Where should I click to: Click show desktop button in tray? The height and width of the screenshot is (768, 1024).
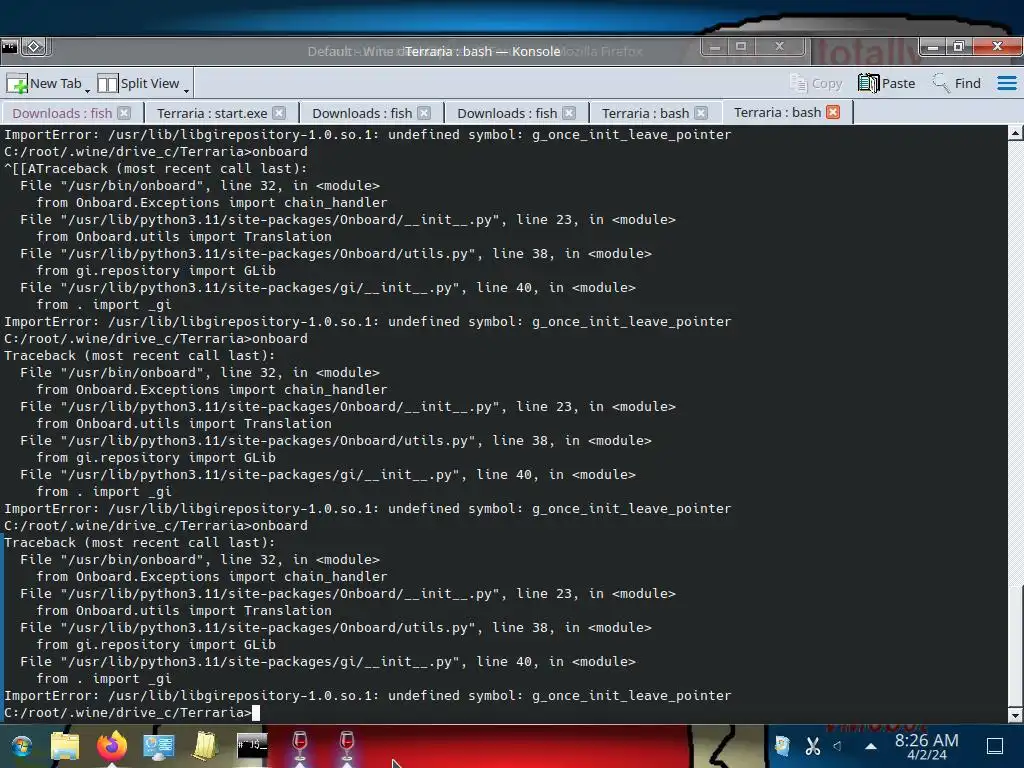[995, 746]
